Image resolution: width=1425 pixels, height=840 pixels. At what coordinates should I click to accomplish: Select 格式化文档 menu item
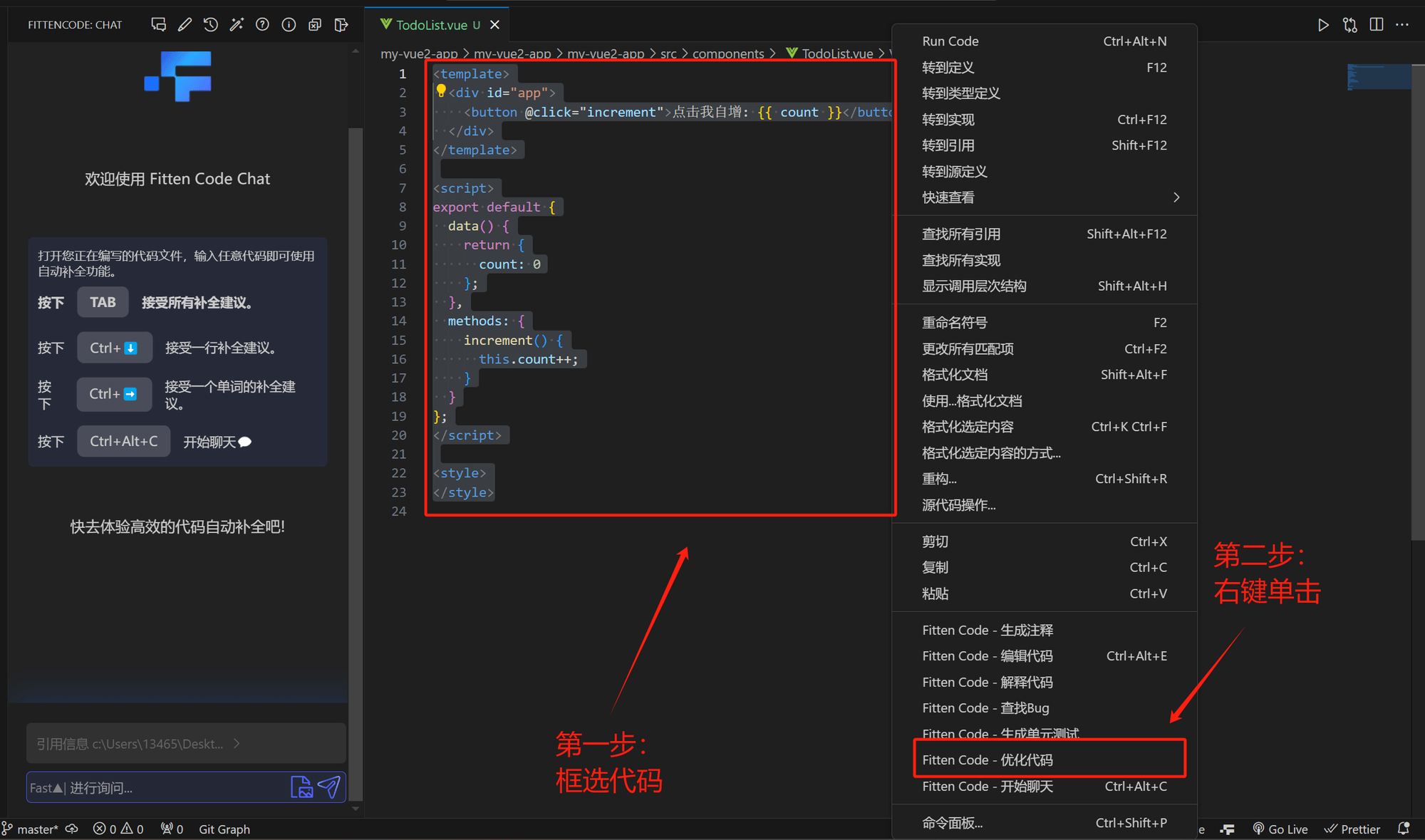1045,375
